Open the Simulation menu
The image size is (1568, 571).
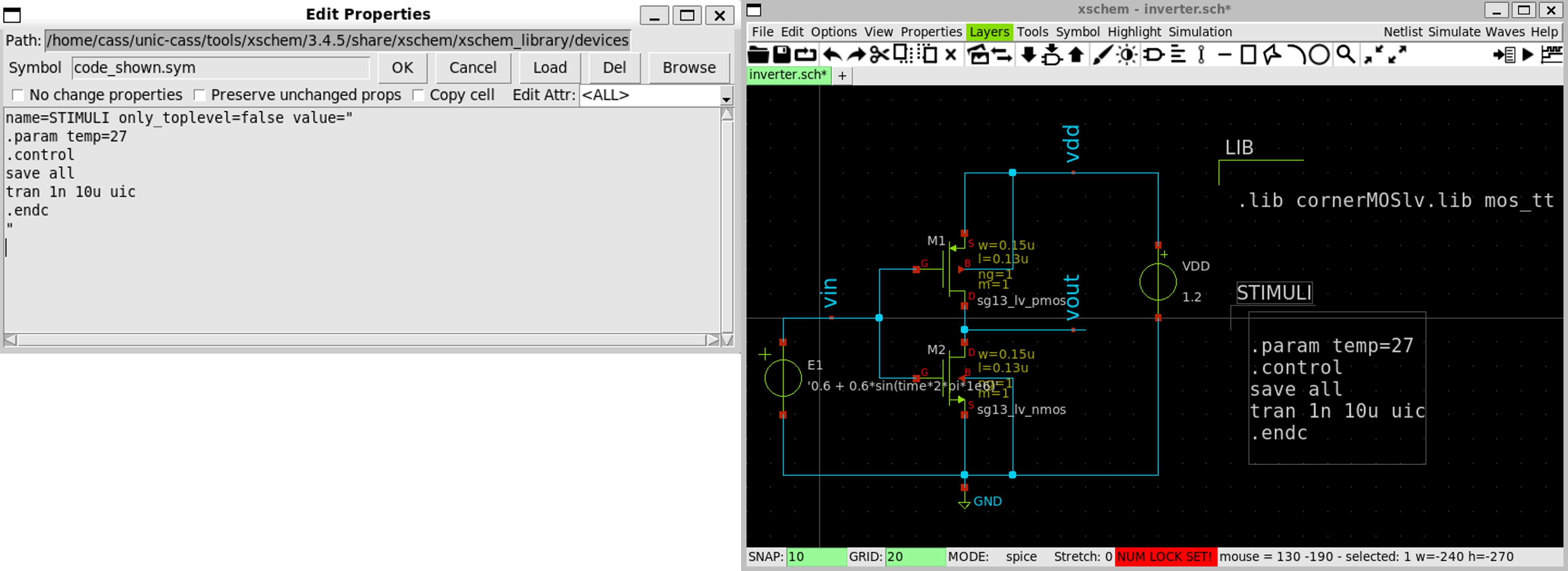coord(1199,32)
